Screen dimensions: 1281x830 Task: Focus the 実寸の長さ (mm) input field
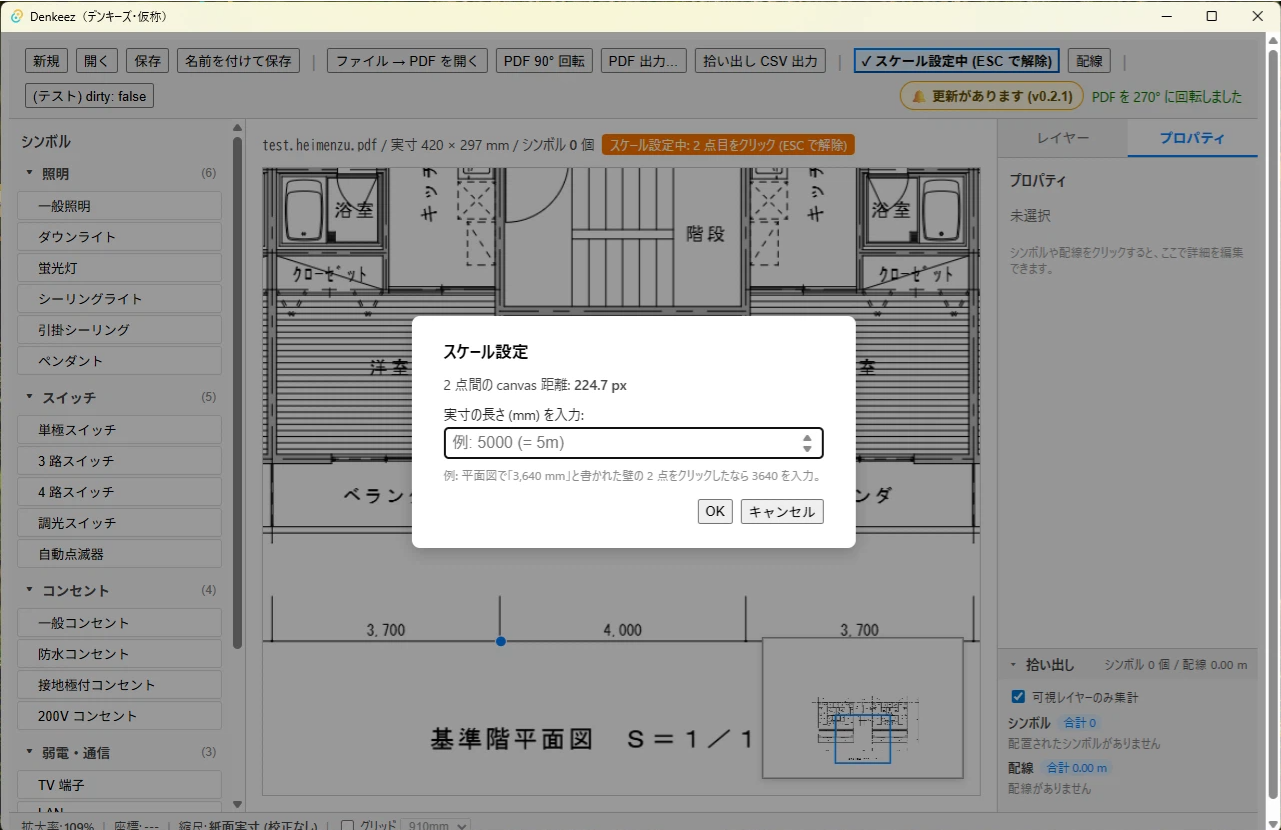pos(633,443)
